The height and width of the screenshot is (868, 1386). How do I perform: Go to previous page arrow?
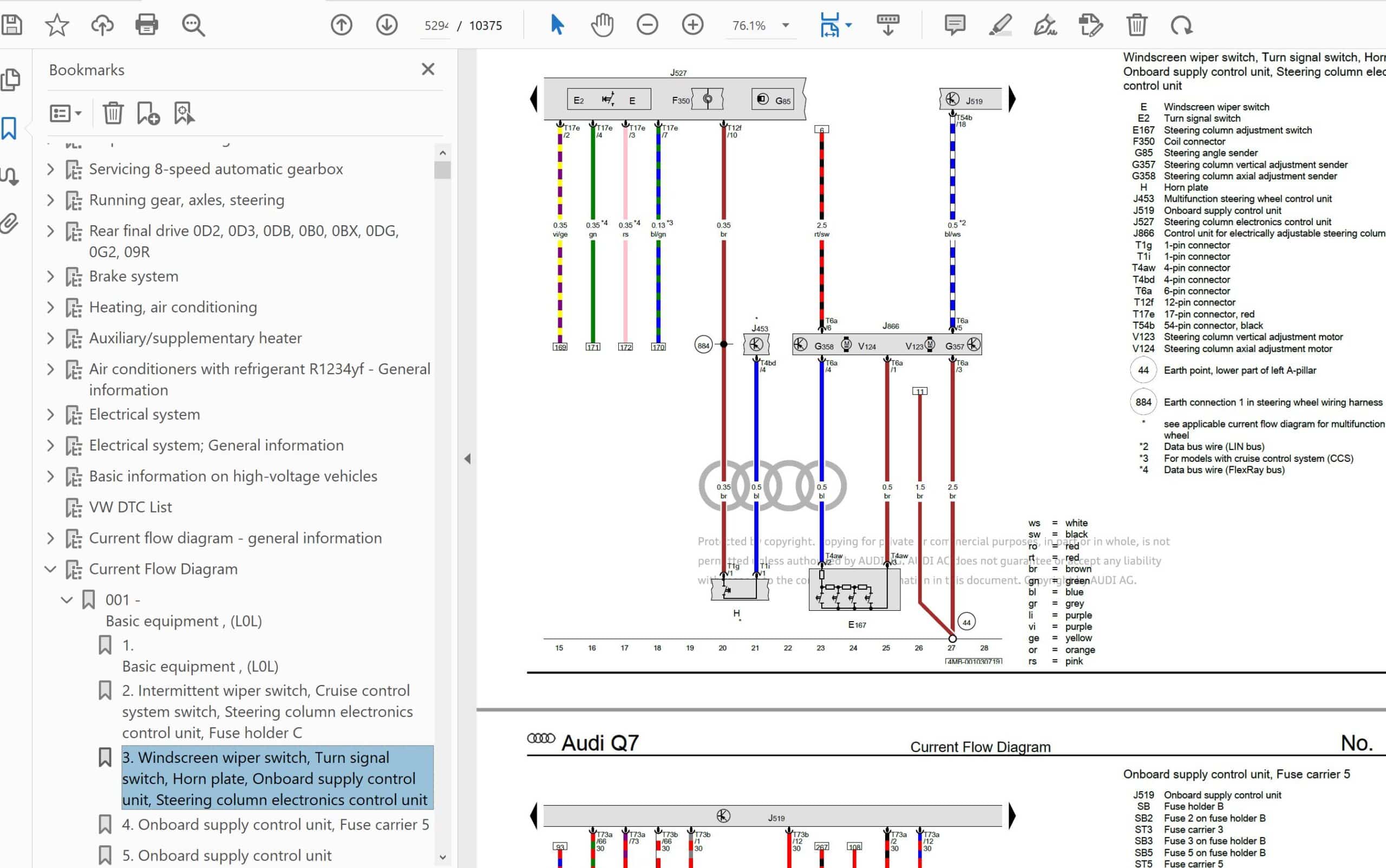pos(342,25)
